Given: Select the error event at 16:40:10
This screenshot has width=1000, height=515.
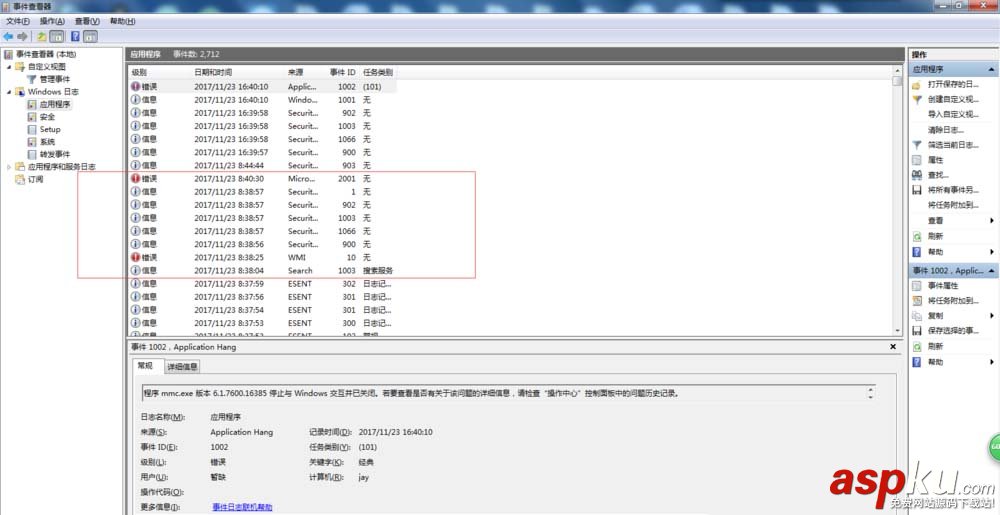Looking at the screenshot, I should pos(263,87).
